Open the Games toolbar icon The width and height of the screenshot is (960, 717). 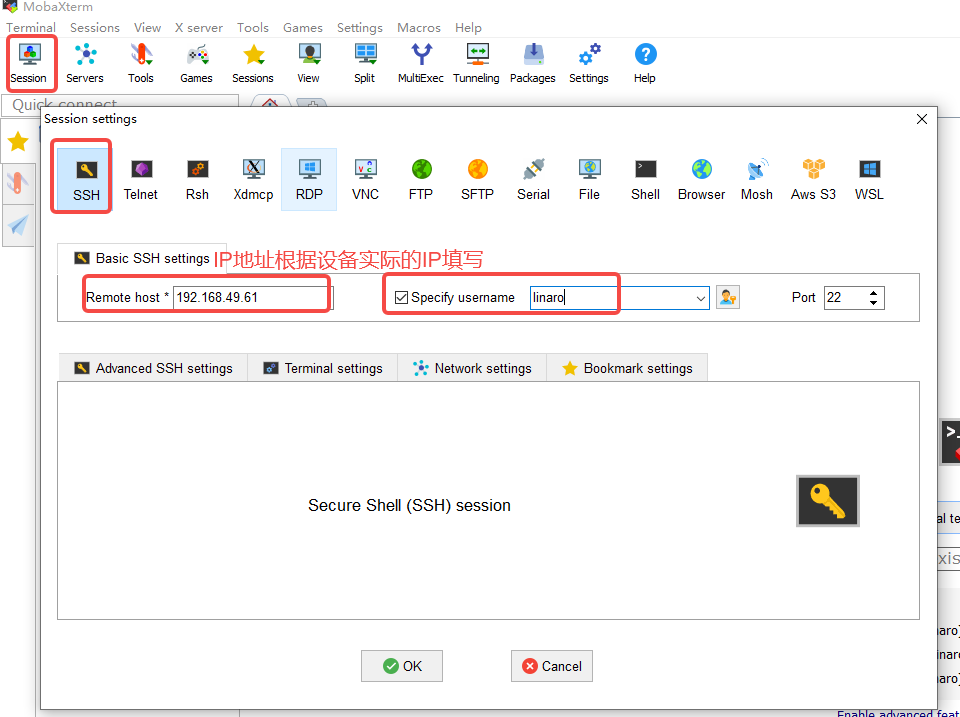[197, 64]
